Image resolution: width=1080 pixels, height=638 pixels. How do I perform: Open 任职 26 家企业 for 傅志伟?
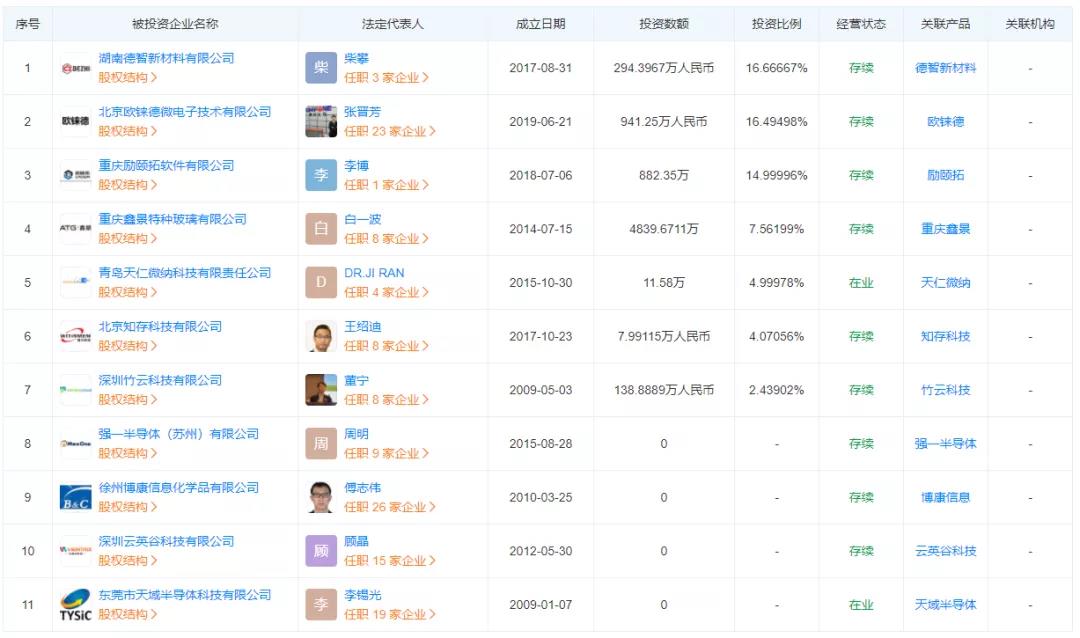click(x=389, y=507)
